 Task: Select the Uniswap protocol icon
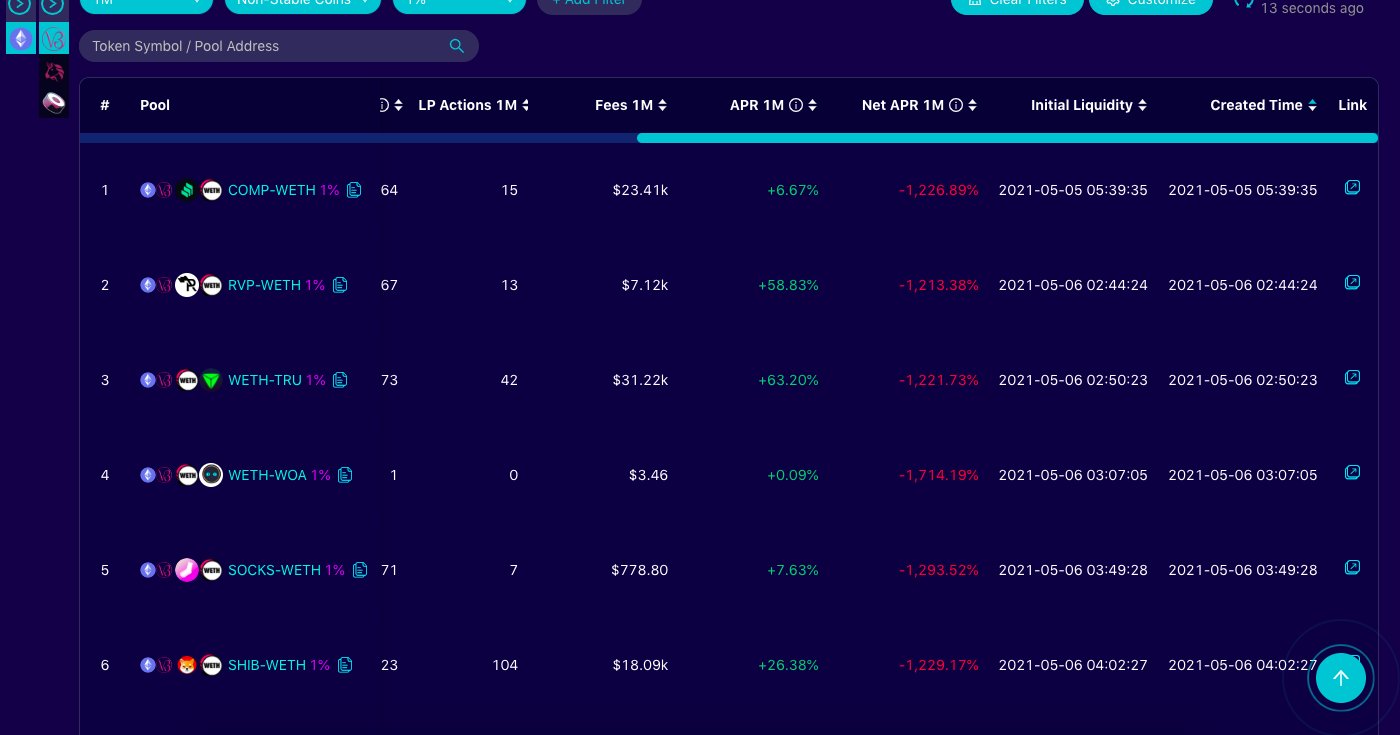click(x=54, y=71)
